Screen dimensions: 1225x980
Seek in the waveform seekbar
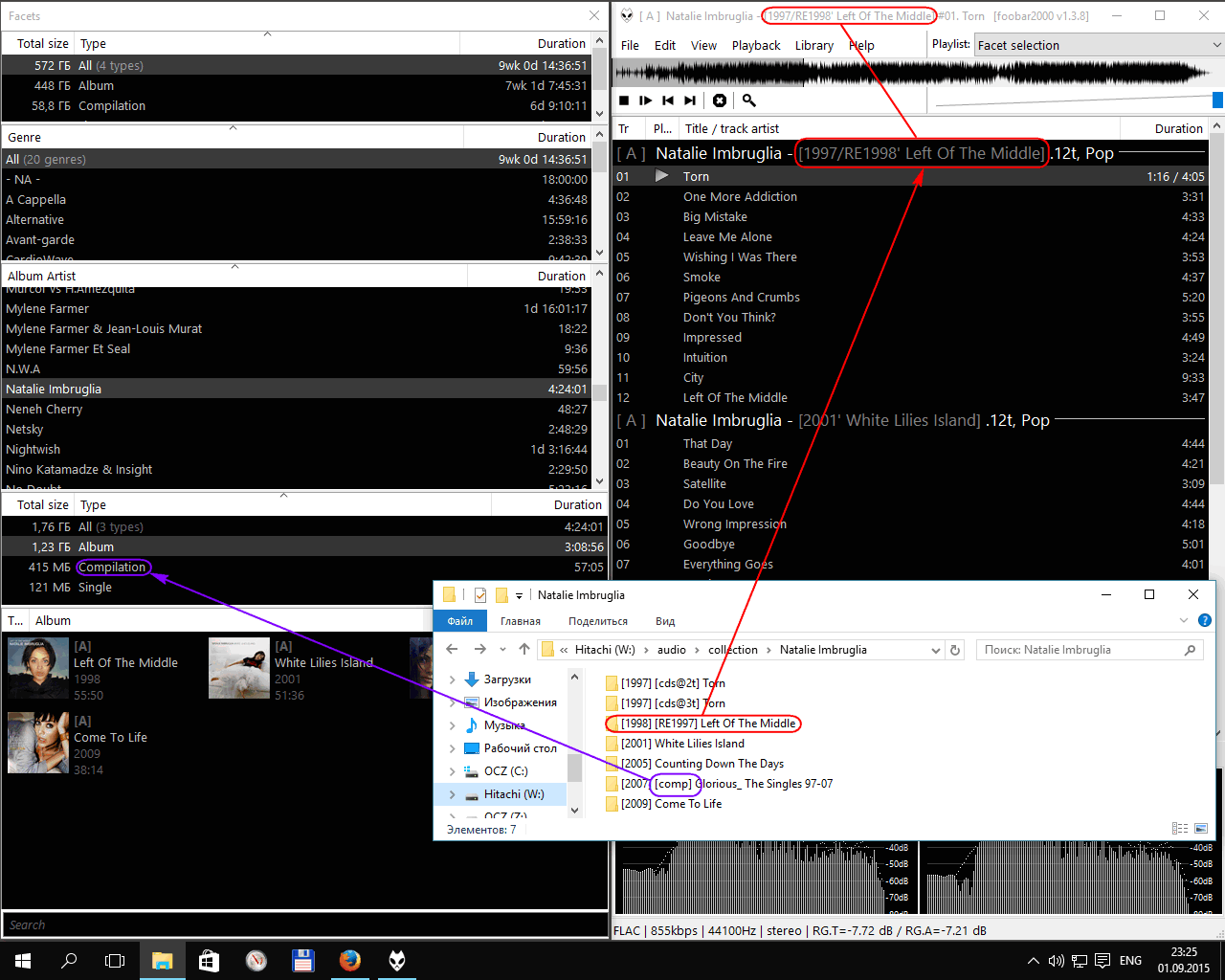pos(909,74)
